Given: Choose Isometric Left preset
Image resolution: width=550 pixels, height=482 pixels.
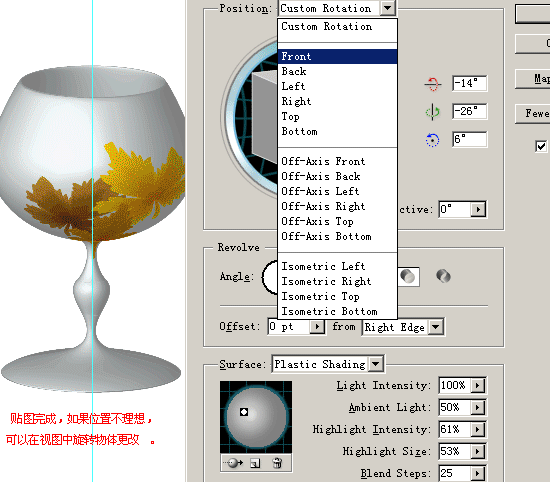Looking at the screenshot, I should pyautogui.click(x=337, y=267).
